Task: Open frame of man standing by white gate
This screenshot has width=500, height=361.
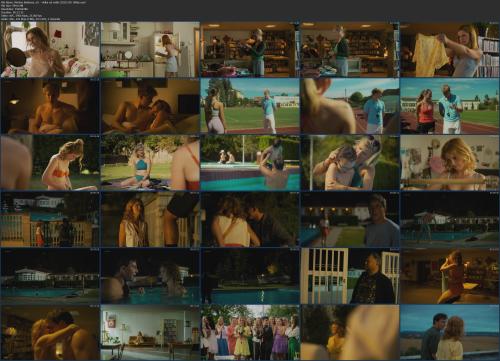Action: point(350,276)
